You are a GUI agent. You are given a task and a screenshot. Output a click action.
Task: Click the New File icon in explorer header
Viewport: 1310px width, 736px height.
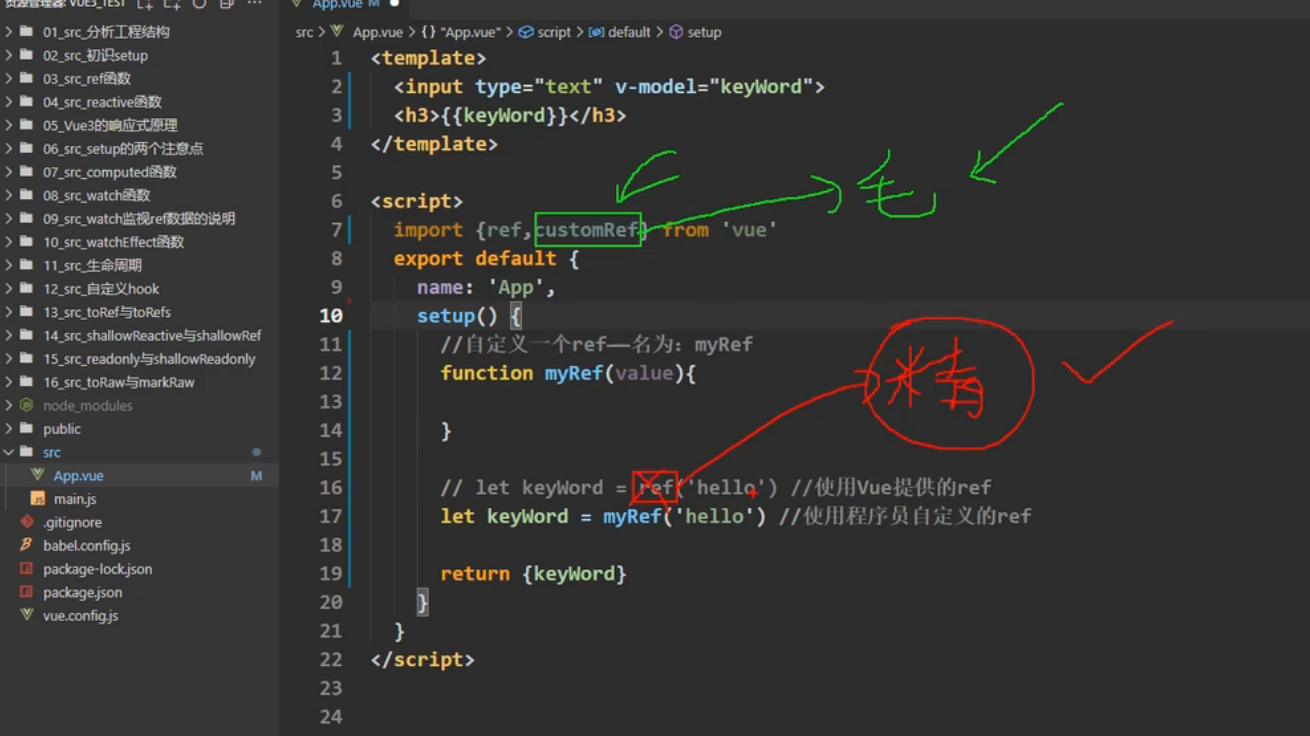(x=145, y=4)
